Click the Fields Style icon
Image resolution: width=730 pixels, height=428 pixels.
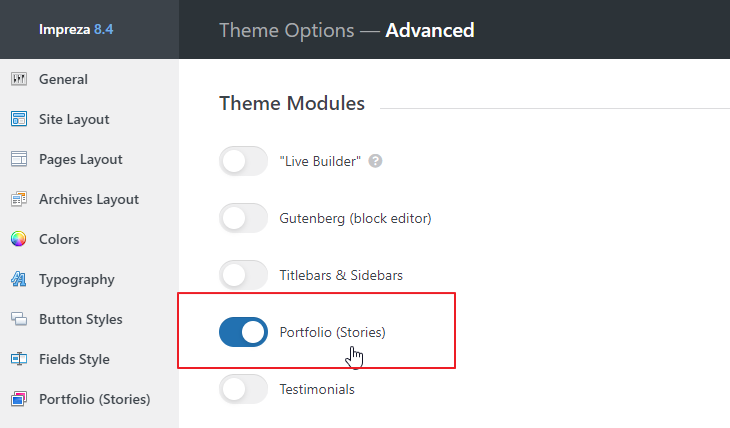click(x=18, y=359)
